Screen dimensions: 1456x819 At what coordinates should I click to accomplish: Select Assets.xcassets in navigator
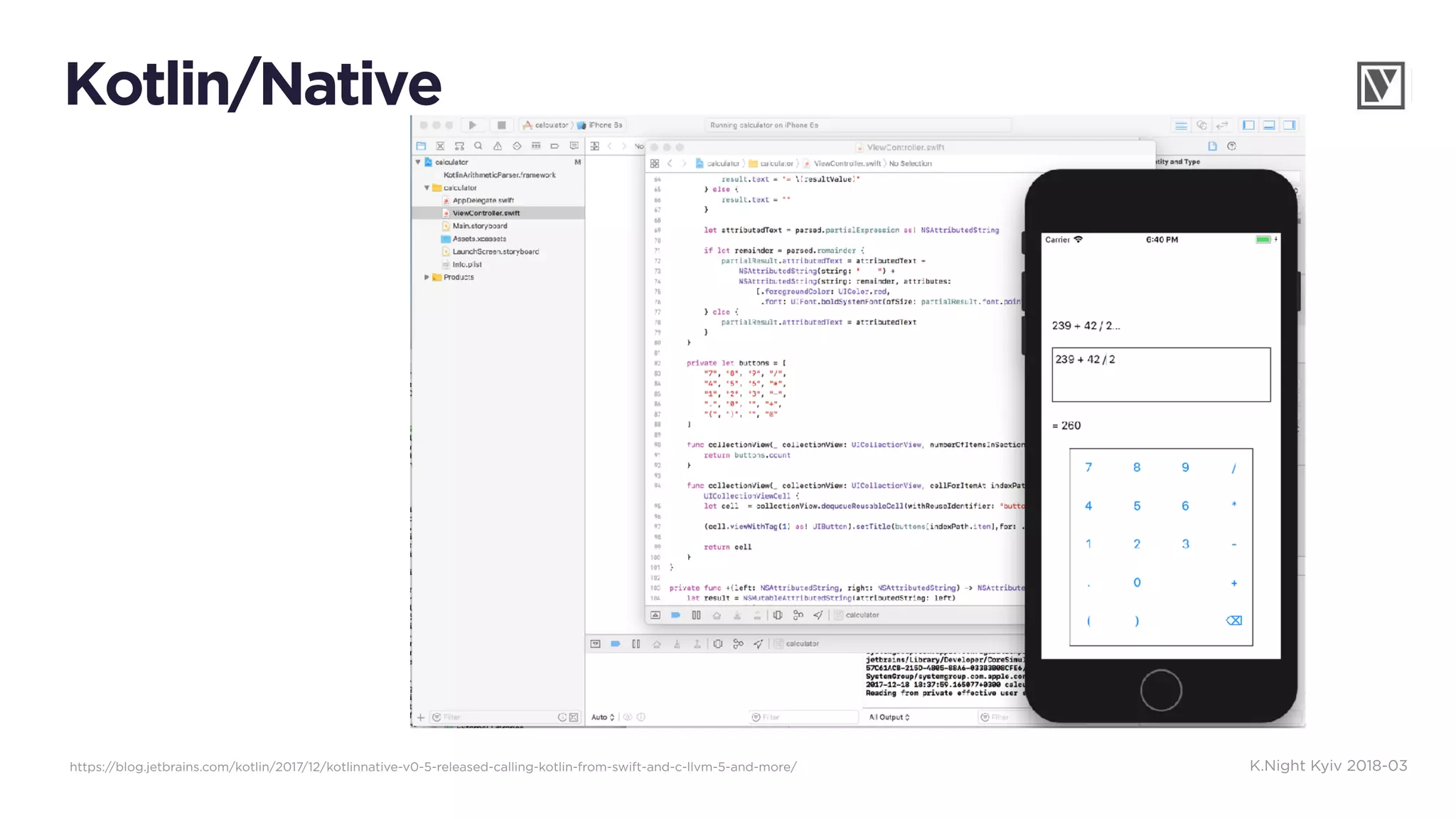click(473, 239)
